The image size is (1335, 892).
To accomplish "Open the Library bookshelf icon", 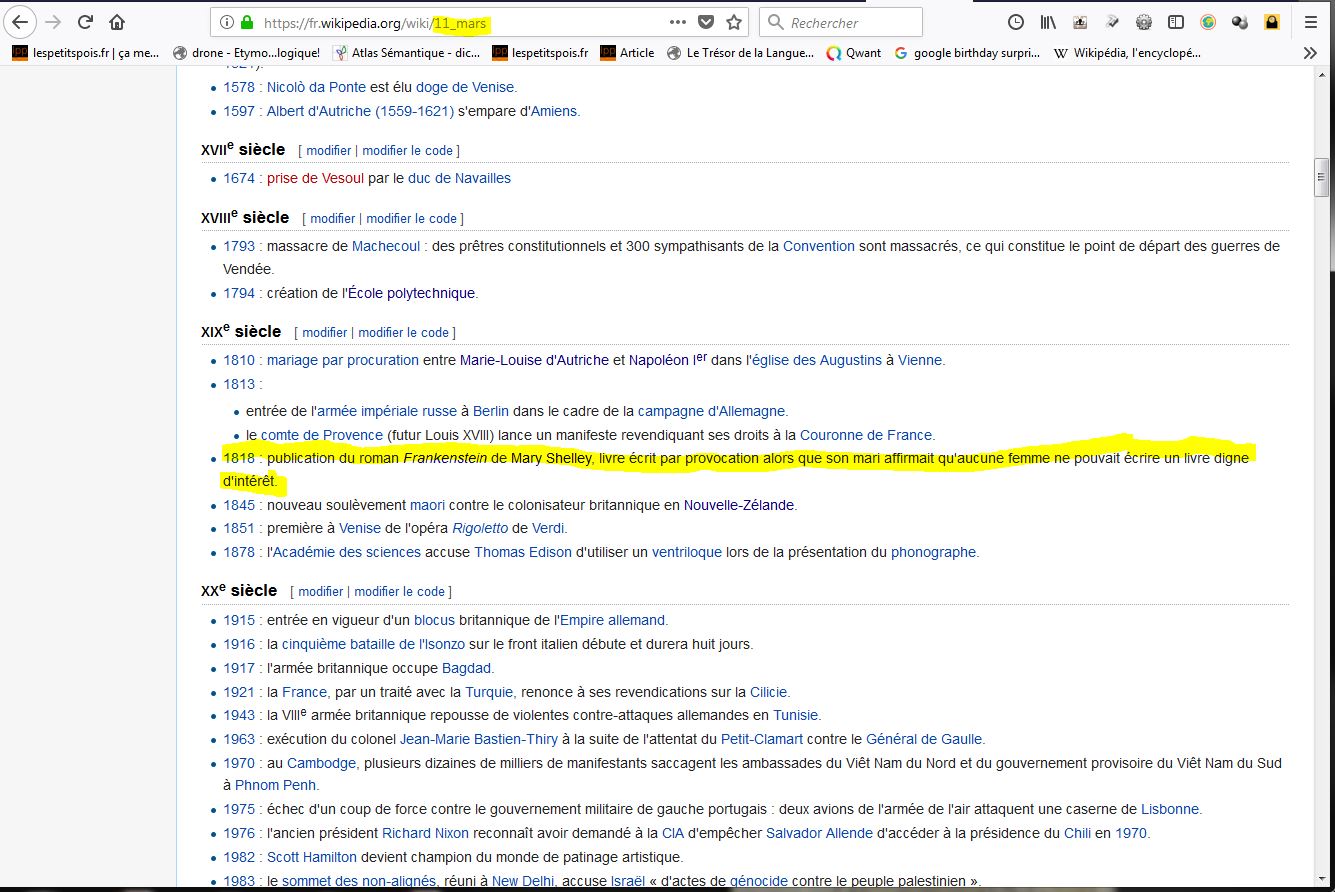I will (1048, 22).
